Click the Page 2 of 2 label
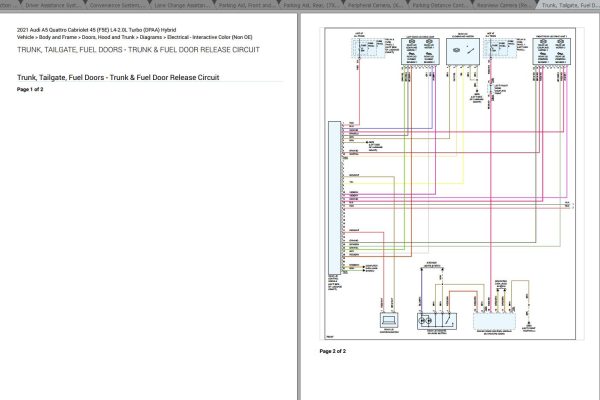The width and height of the screenshot is (600, 400). click(x=333, y=351)
